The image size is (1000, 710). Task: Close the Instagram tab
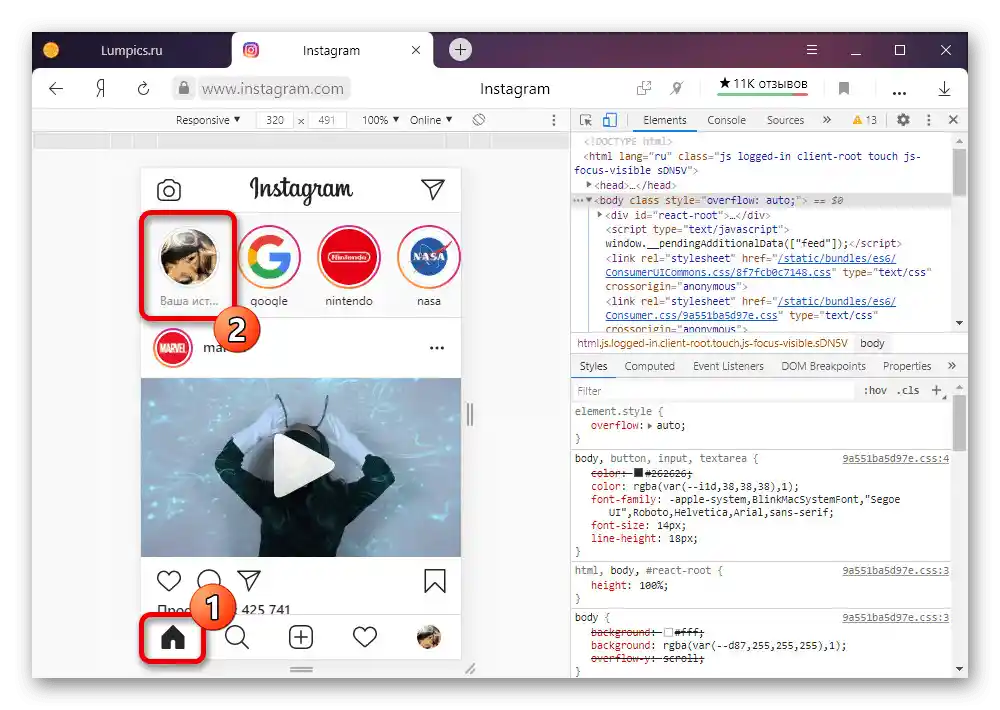[416, 50]
